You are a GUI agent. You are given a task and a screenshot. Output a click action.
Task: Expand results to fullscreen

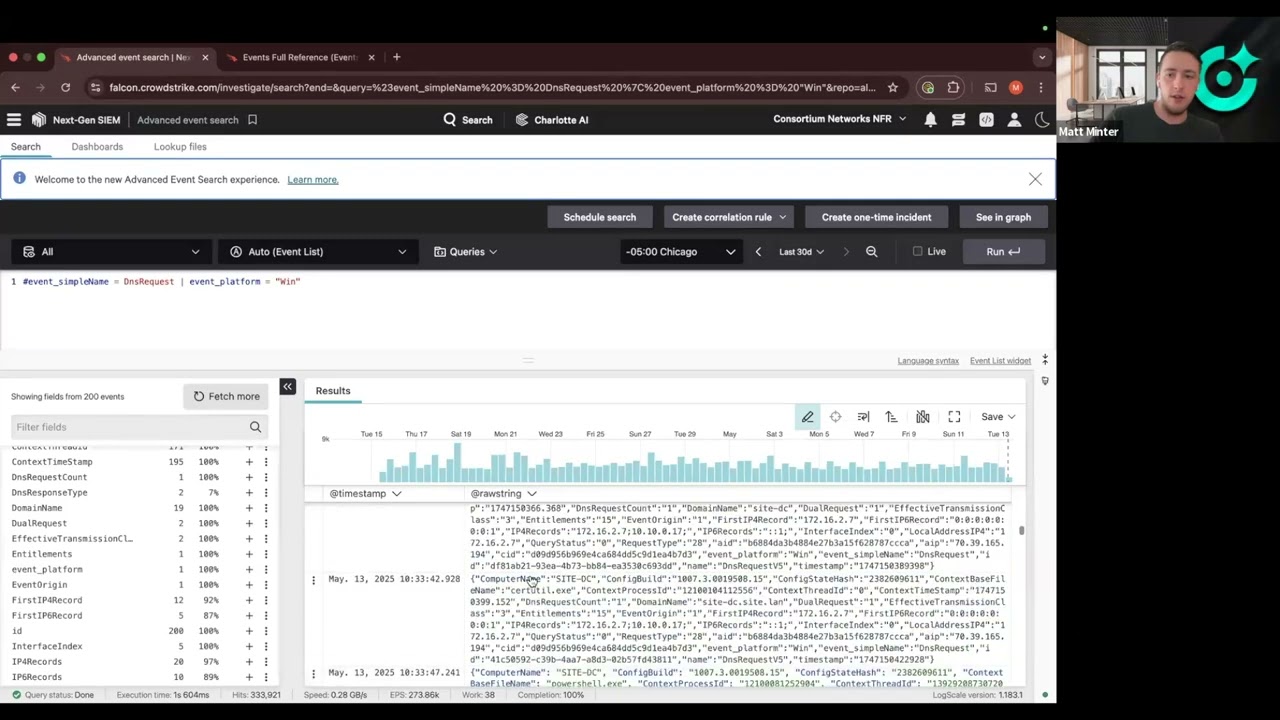tap(954, 417)
